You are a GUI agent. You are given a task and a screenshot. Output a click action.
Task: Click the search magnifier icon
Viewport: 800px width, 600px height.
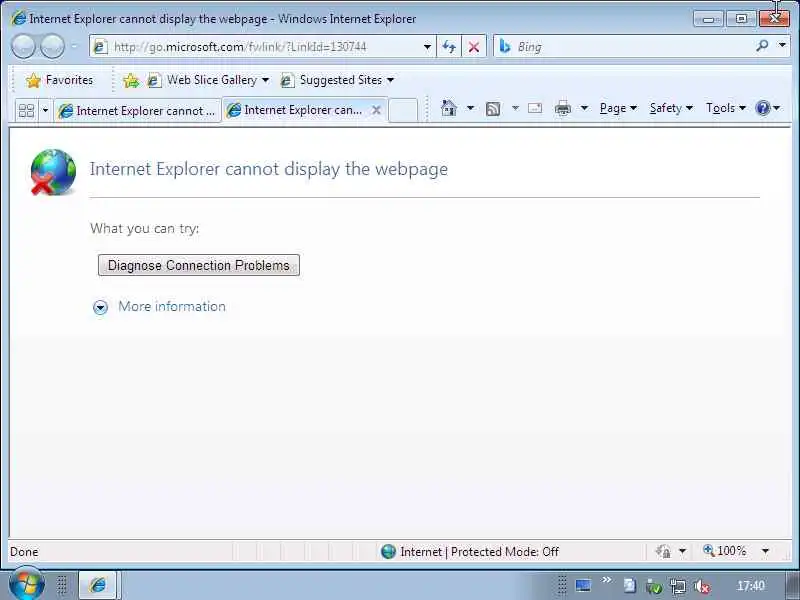coord(762,46)
